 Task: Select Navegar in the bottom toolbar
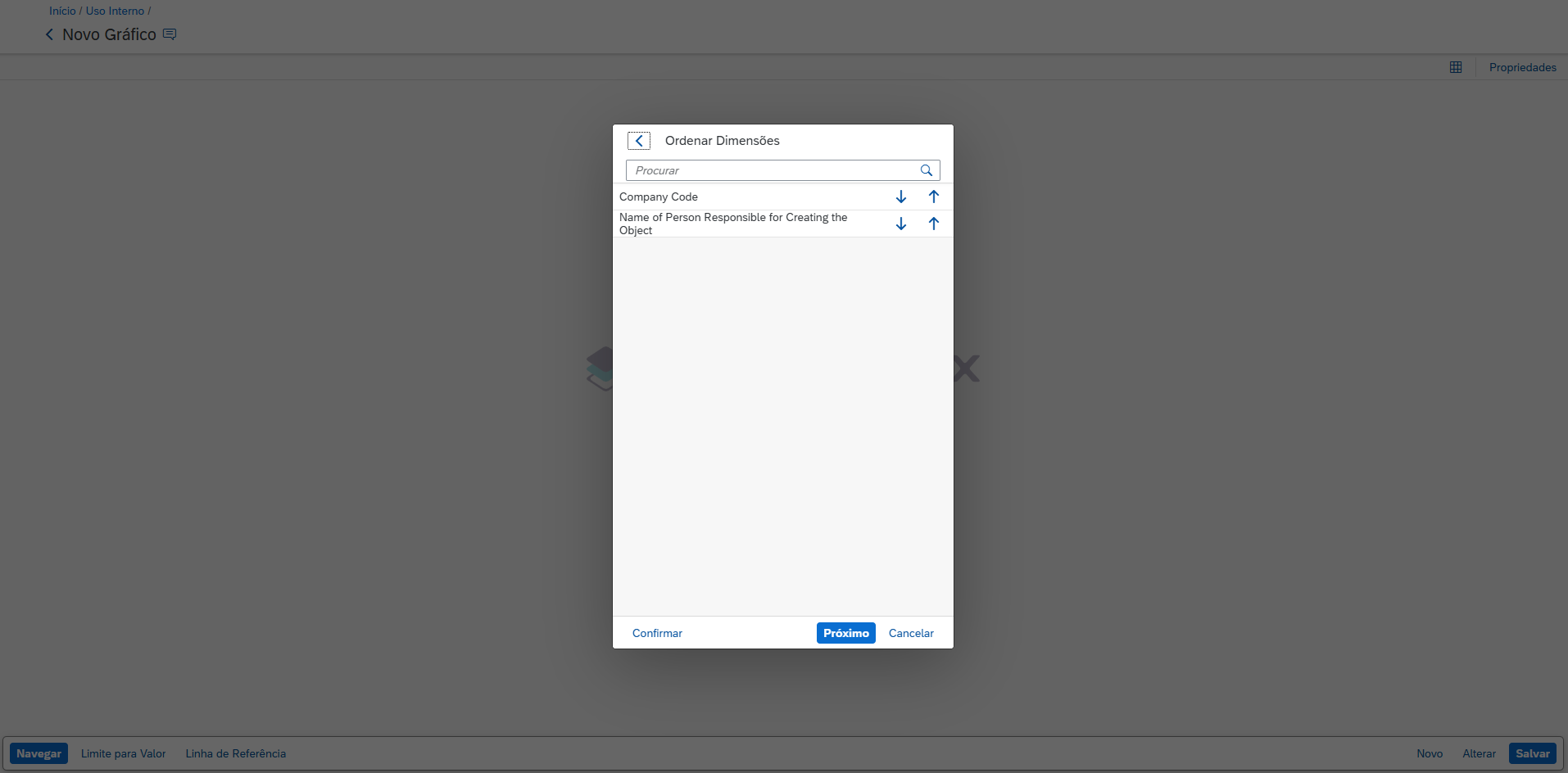39,753
